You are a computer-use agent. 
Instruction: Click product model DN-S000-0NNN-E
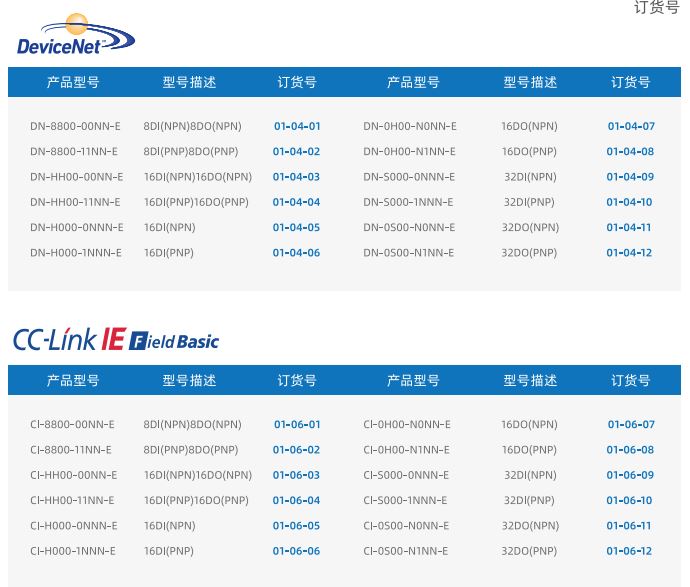coord(409,177)
